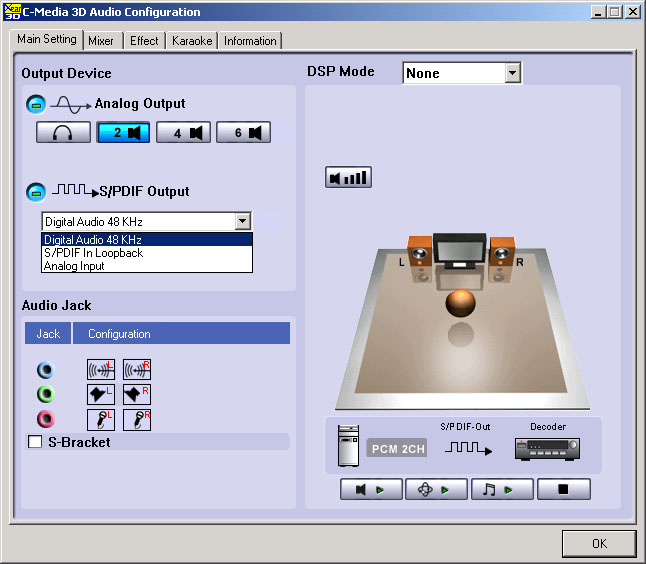Image resolution: width=646 pixels, height=564 pixels.
Task: Stop playback with the square stop button
Action: coord(564,489)
